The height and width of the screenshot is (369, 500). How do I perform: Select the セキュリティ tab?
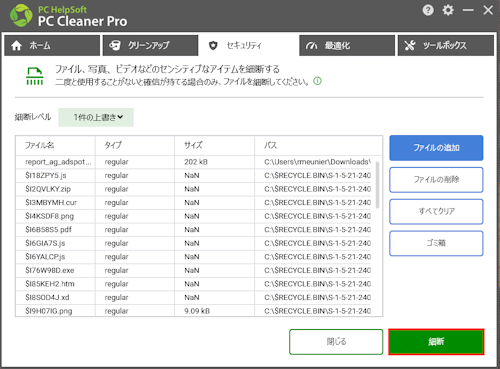click(249, 45)
